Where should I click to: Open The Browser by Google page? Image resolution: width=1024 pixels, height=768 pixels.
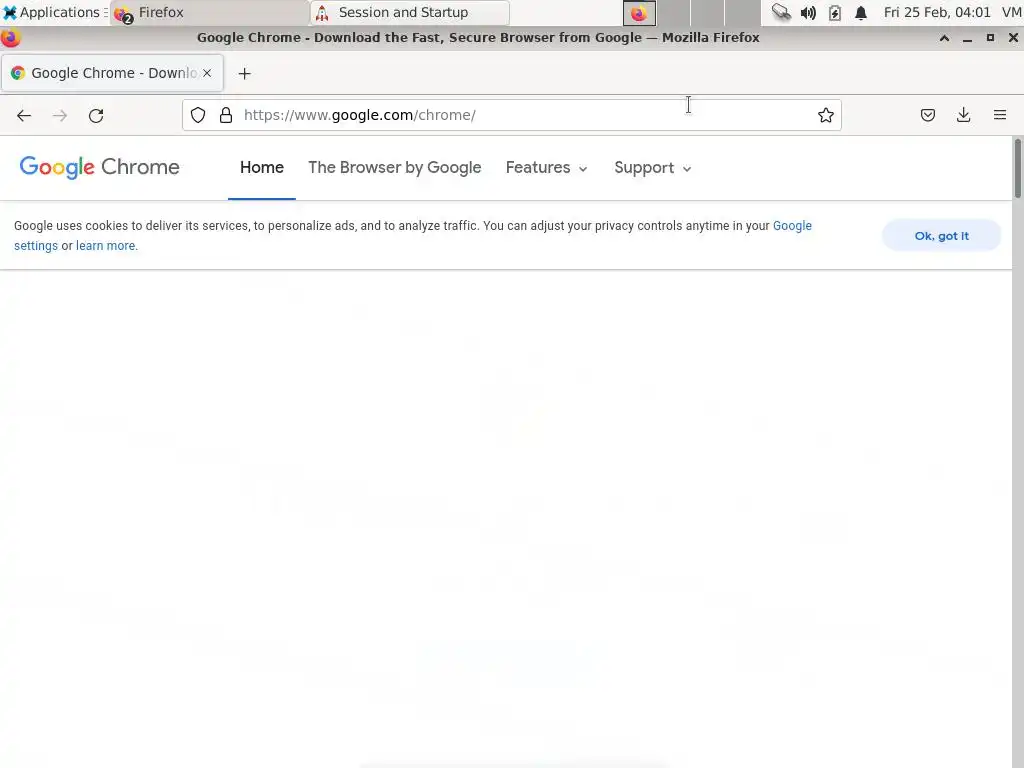(394, 167)
